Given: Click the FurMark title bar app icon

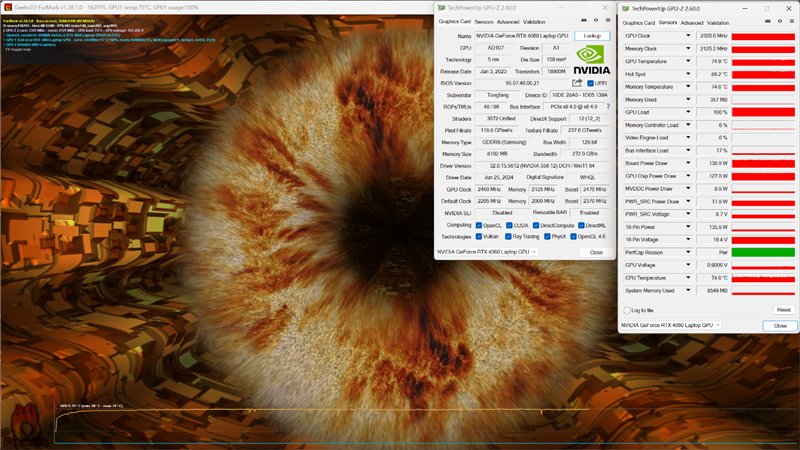Looking at the screenshot, I should (8, 7).
